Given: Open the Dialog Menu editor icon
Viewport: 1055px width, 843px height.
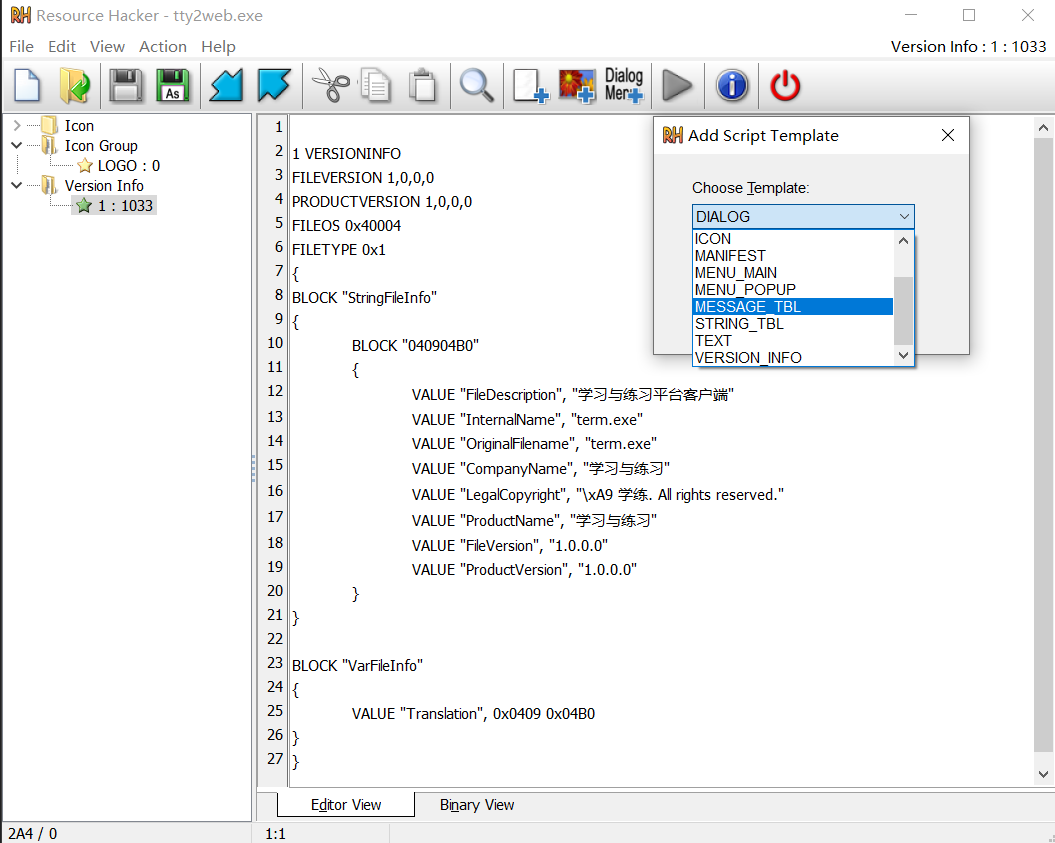Looking at the screenshot, I should pos(624,85).
